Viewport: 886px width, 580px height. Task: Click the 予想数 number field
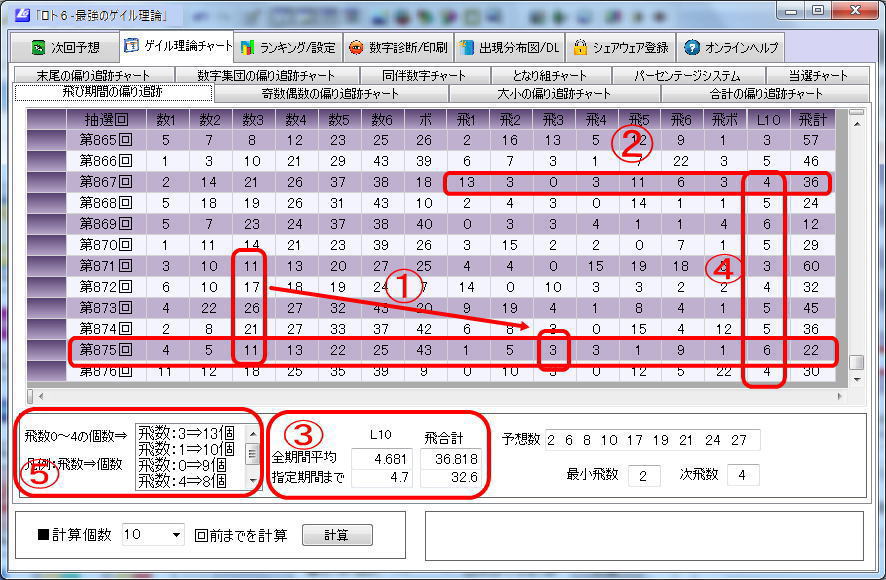pos(653,441)
